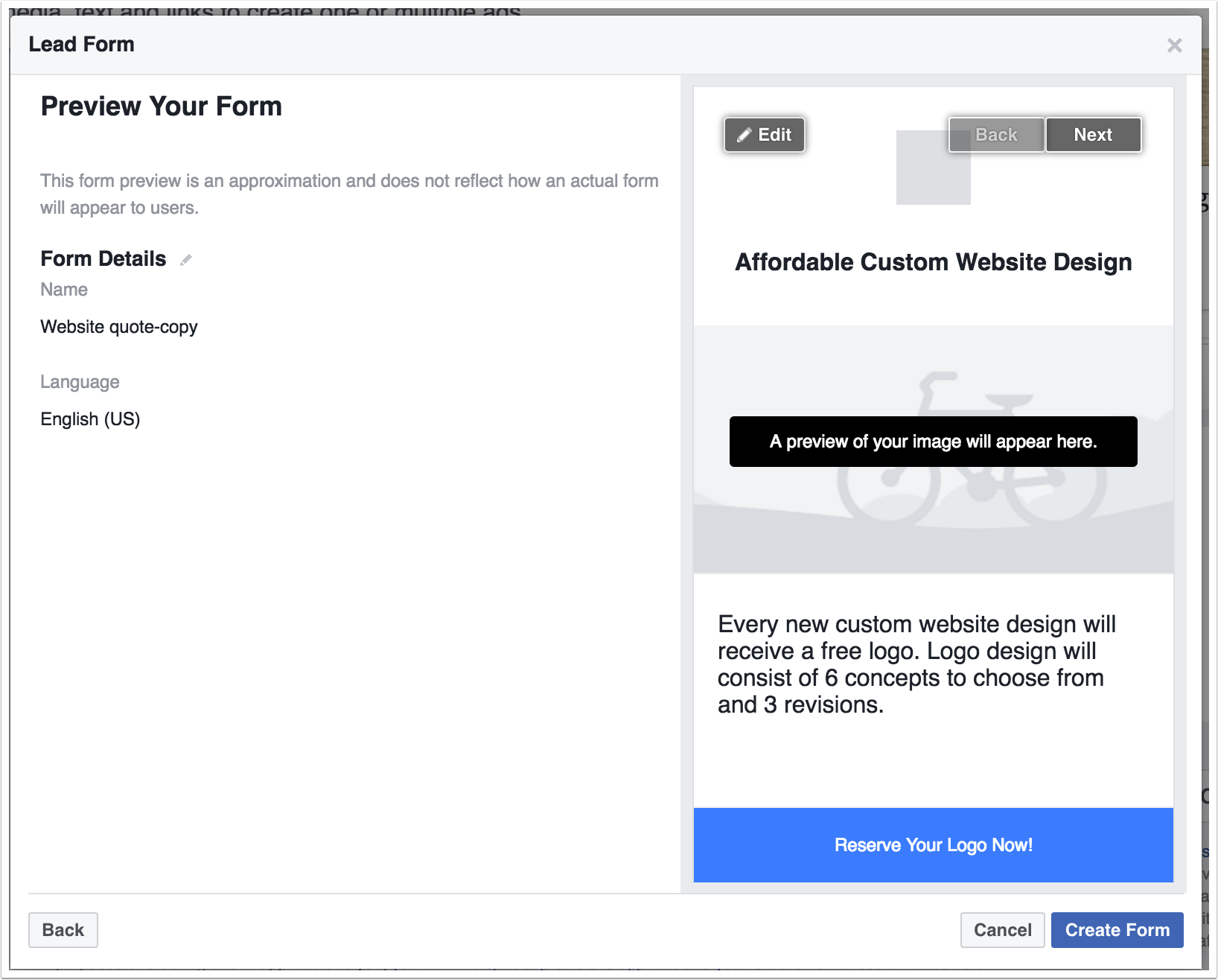
Task: Click the pencil Edit icon in preview
Action: (x=744, y=135)
